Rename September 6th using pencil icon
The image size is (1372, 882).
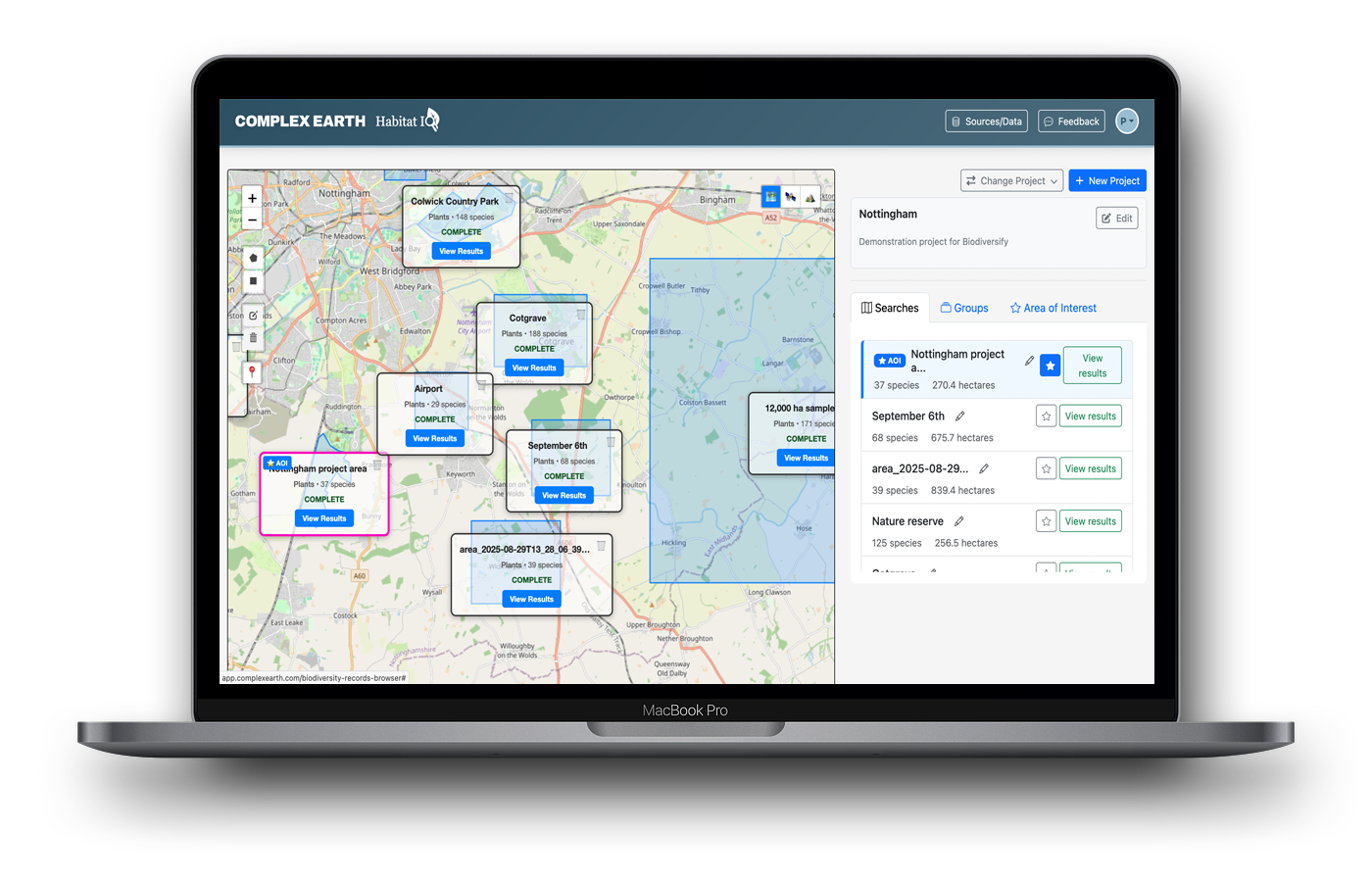click(x=960, y=416)
